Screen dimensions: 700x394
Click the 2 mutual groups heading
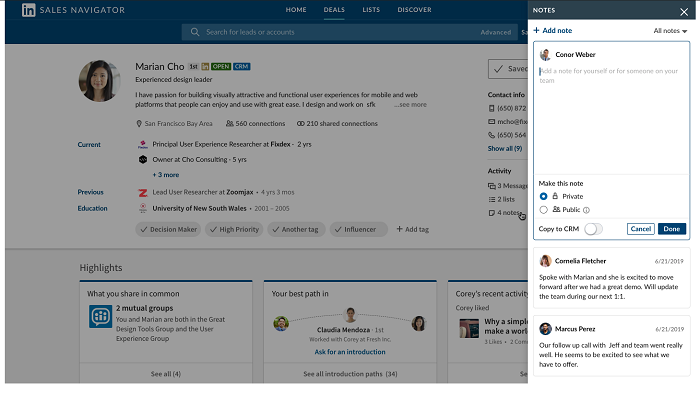click(x=145, y=308)
